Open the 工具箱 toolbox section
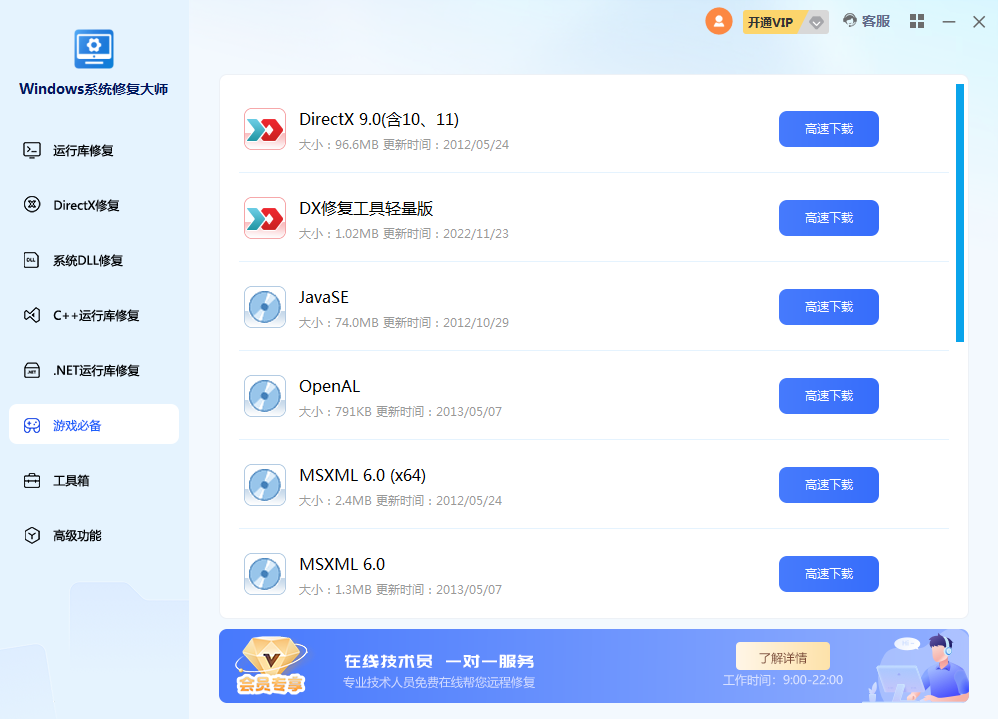Viewport: 998px width, 719px height. (x=71, y=480)
